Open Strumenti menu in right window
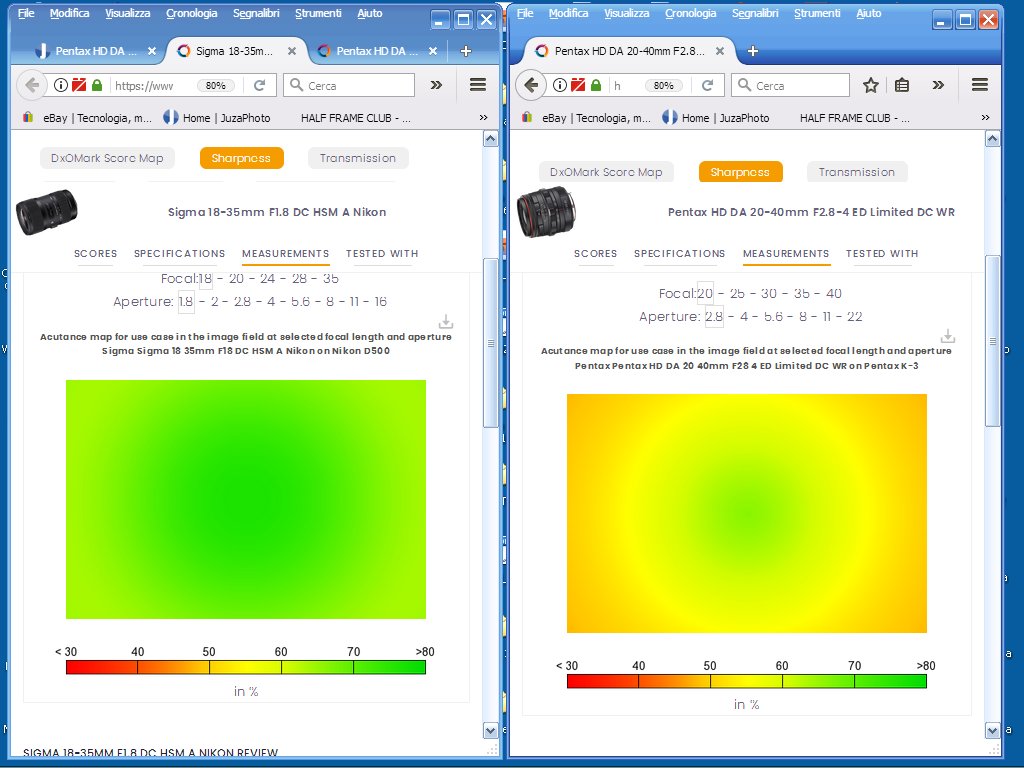This screenshot has height=768, width=1024. [x=817, y=13]
